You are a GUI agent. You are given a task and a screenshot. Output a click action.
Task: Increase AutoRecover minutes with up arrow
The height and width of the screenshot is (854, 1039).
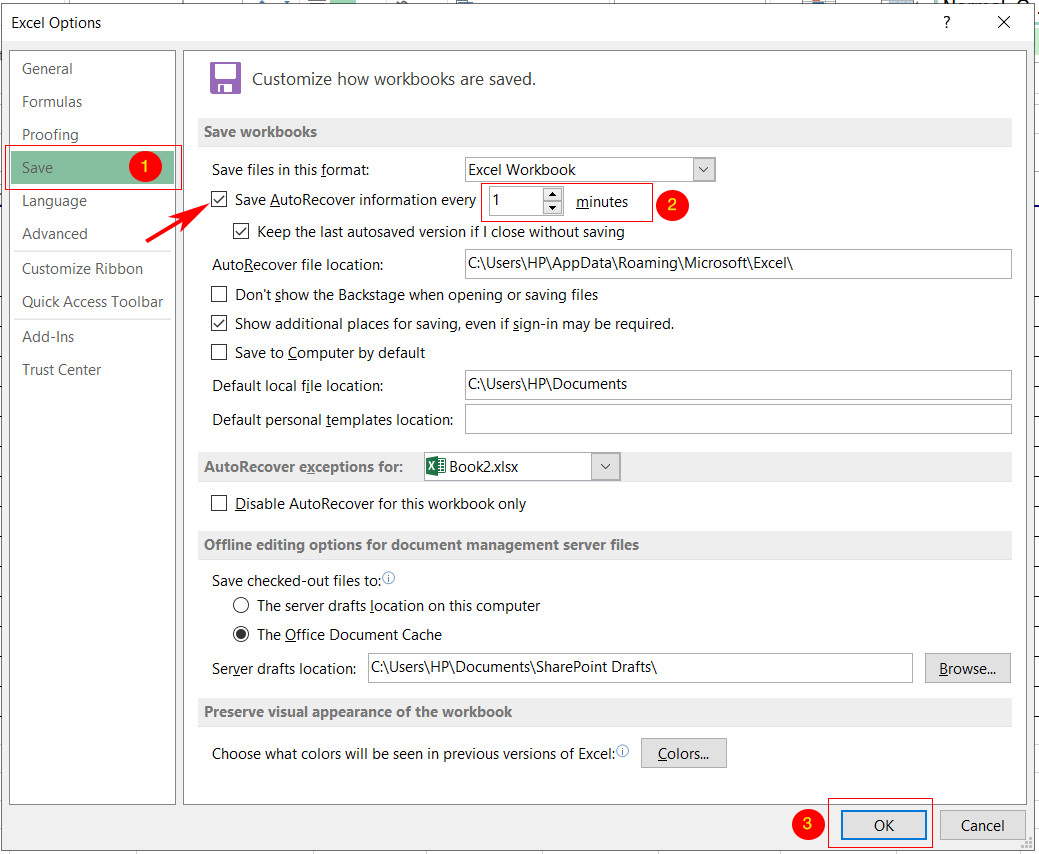point(553,194)
